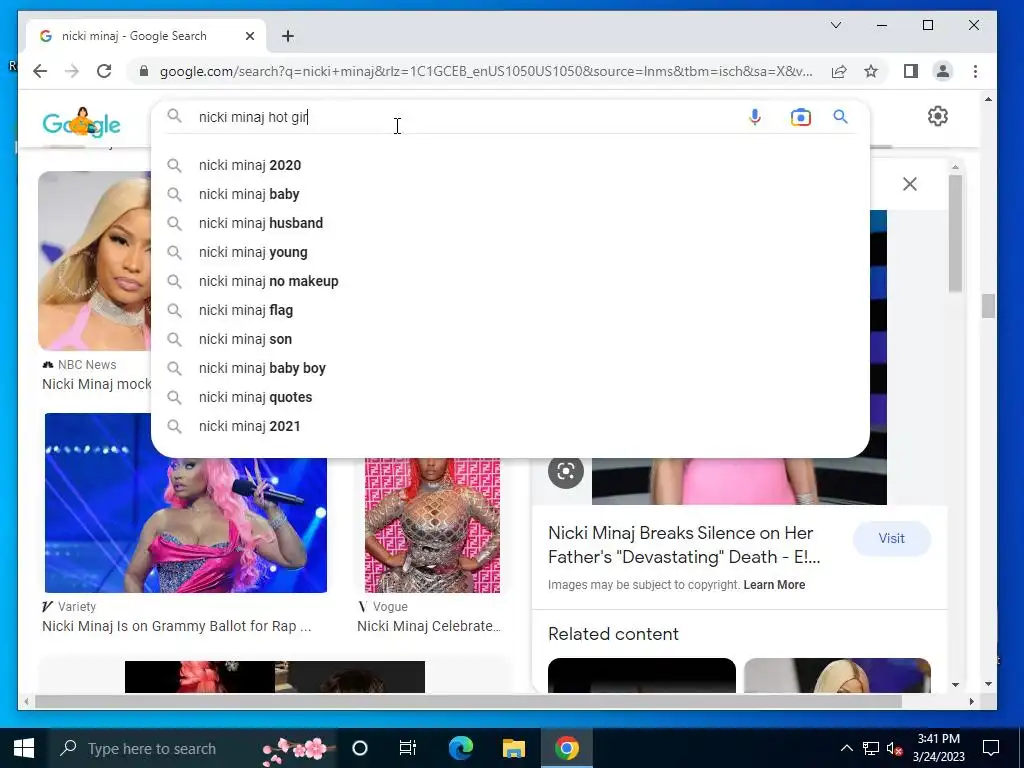Open a new browser tab

tap(287, 36)
